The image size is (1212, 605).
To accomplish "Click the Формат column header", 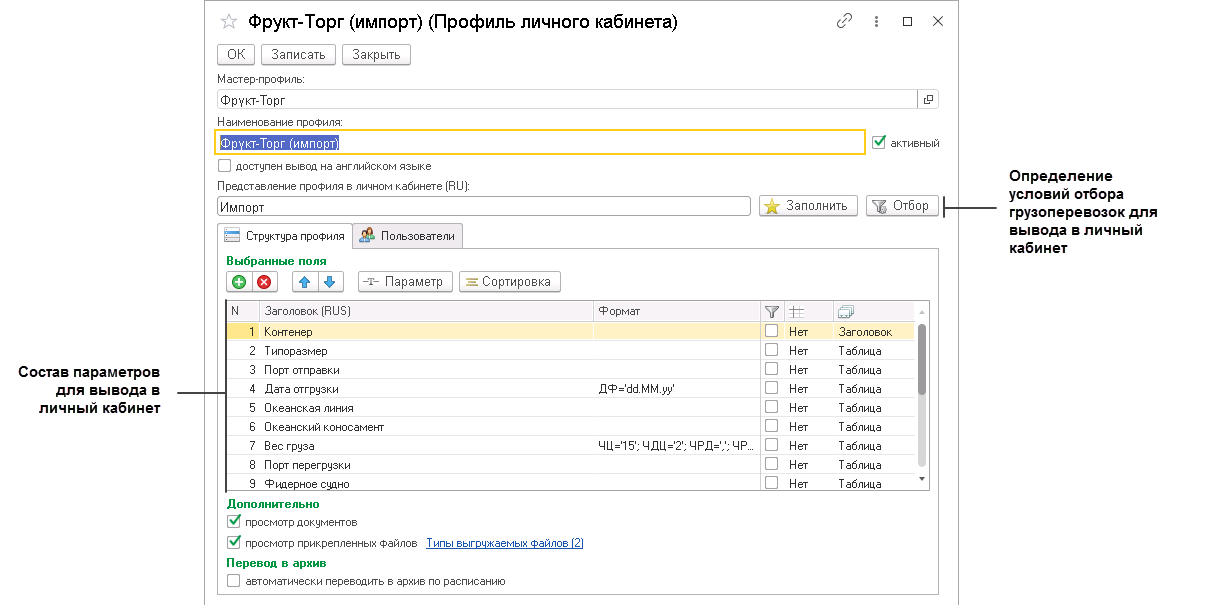I will (x=677, y=311).
